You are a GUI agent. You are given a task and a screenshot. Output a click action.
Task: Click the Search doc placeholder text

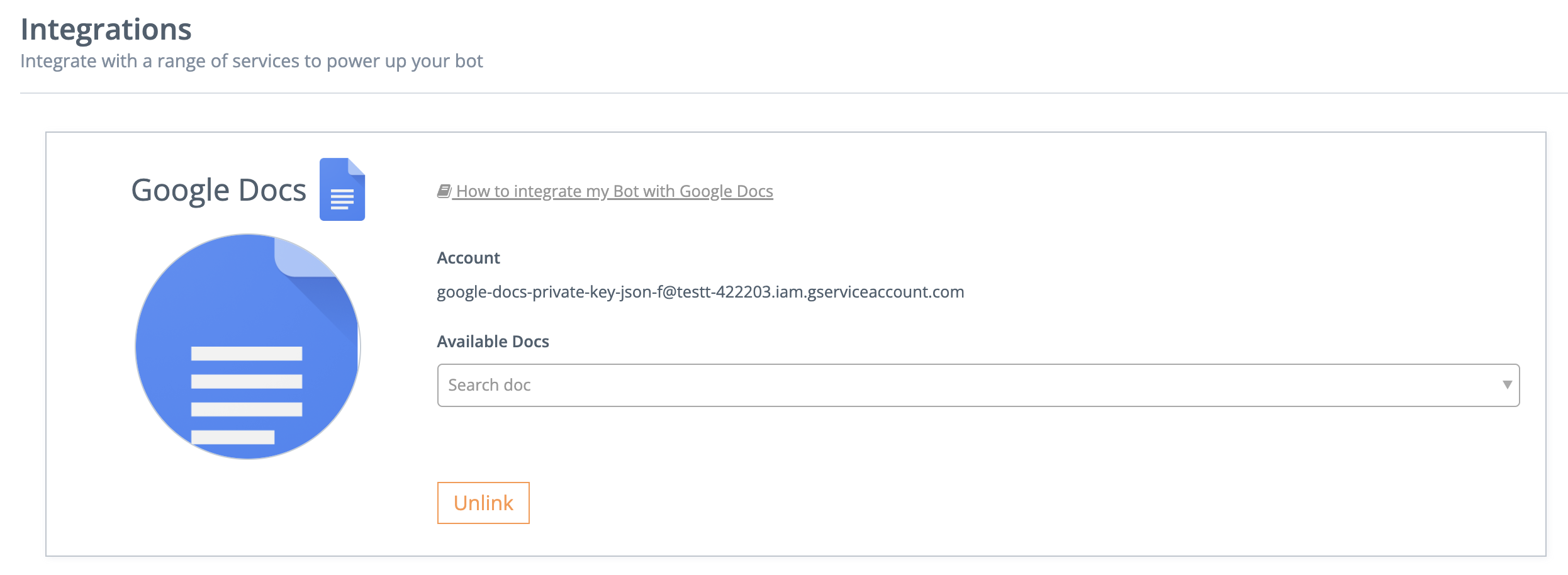point(489,385)
